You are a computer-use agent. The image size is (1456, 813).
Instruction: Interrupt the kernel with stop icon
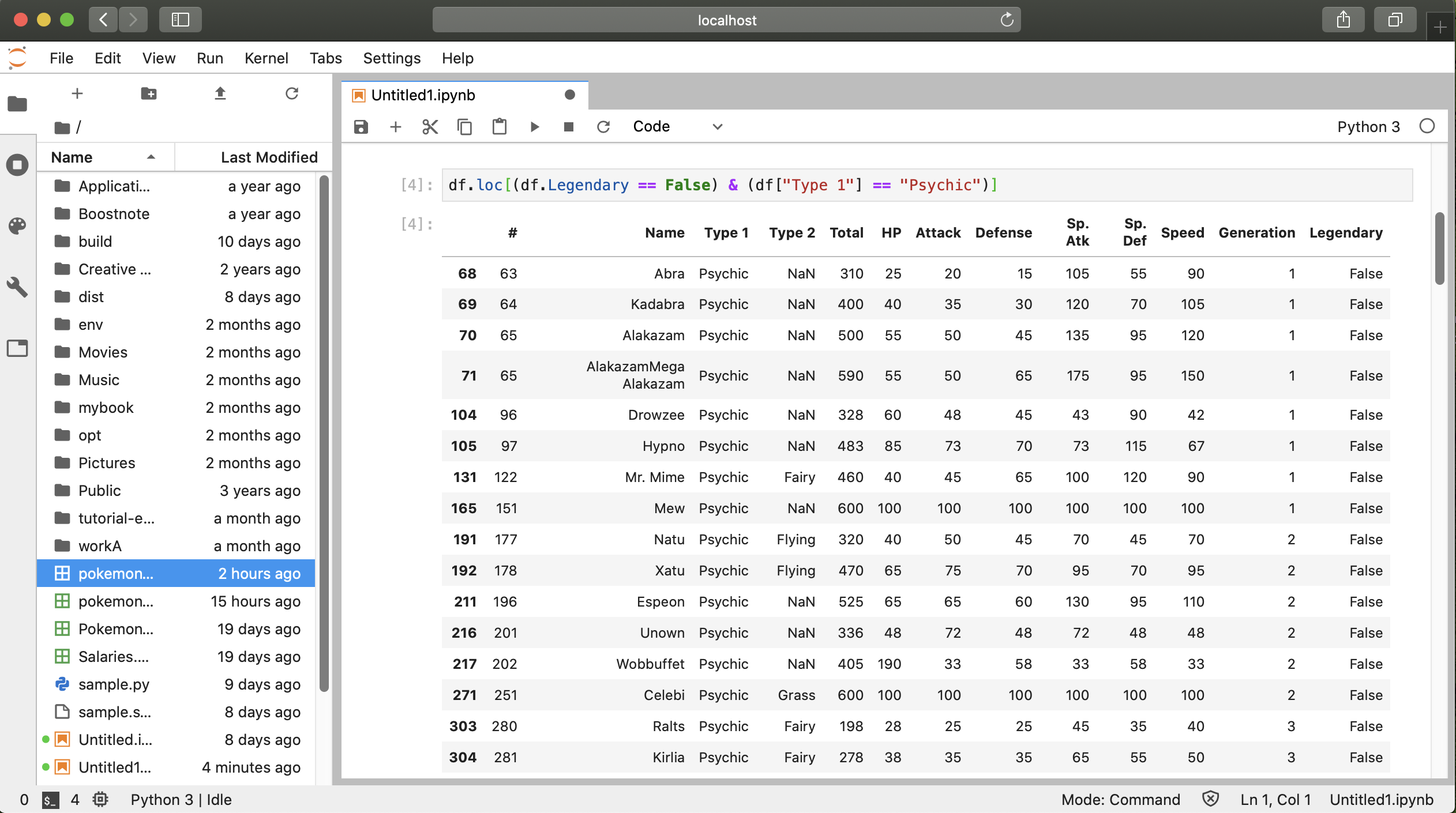coord(569,127)
